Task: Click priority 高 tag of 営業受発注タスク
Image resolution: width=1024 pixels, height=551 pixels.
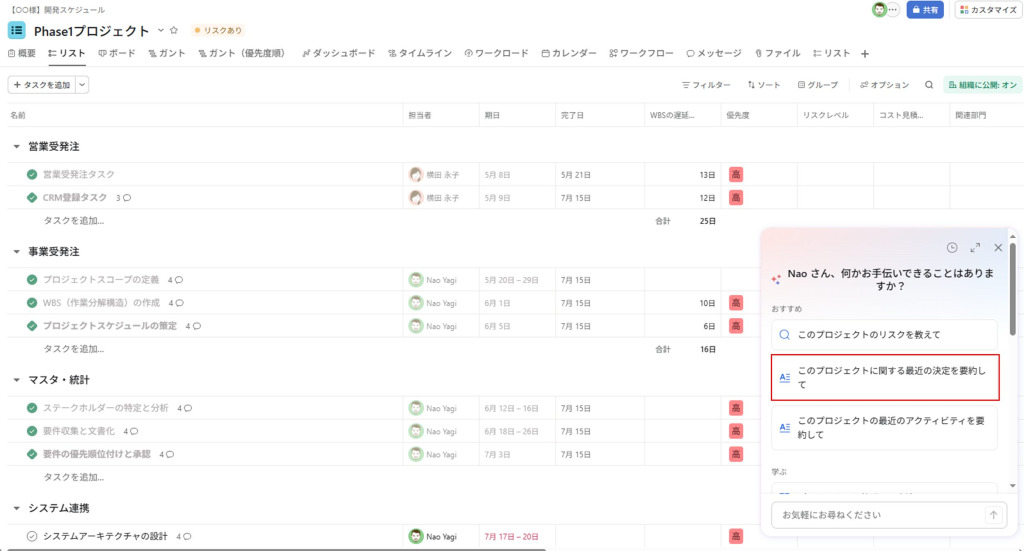Action: (736, 174)
